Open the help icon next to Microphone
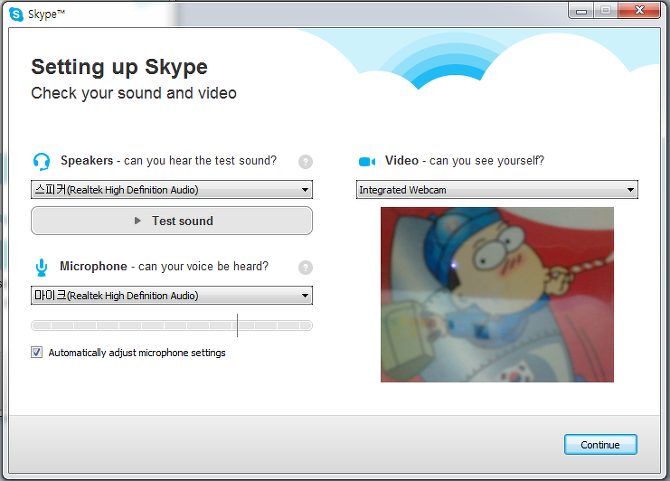670x481 pixels. coord(305,268)
